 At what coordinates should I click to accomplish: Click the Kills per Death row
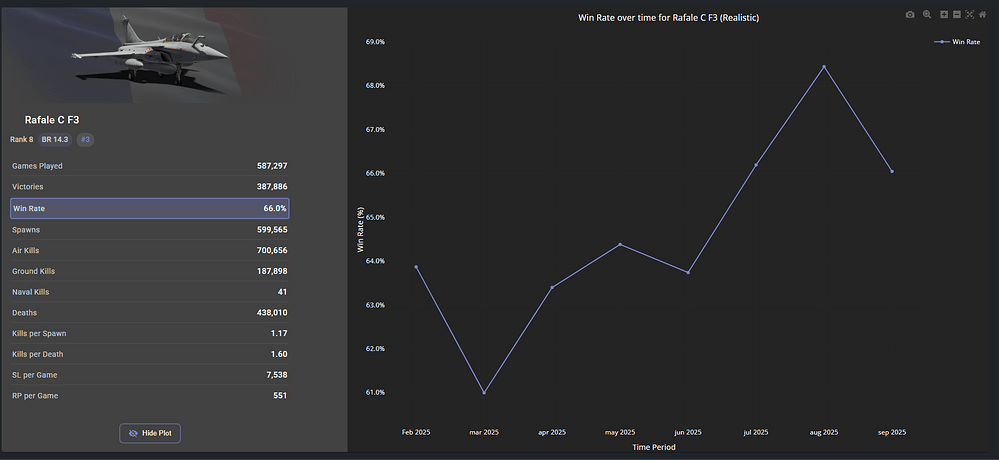coord(150,354)
